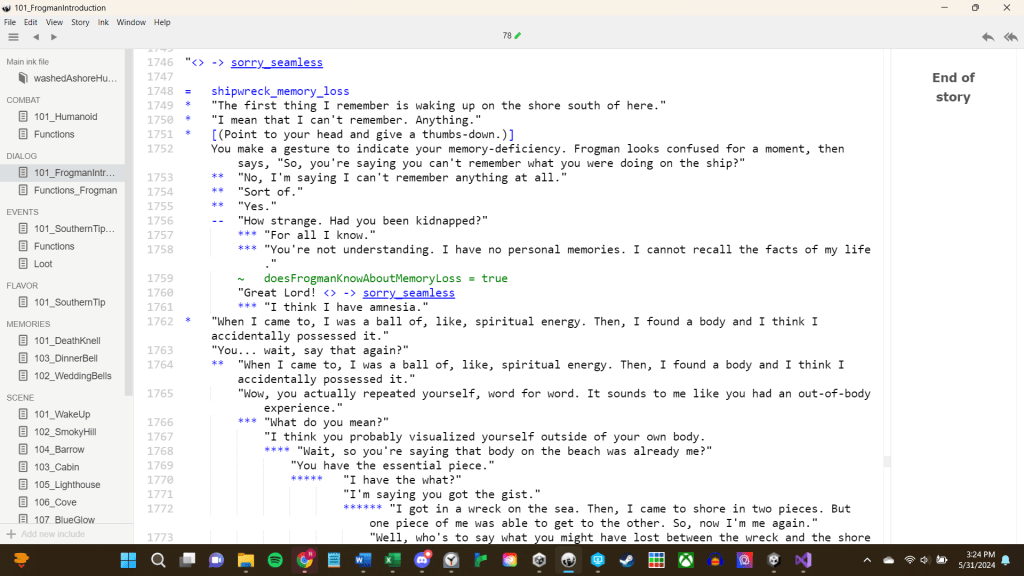This screenshot has height=576, width=1024.
Task: Restart story with double rewind icon
Action: click(x=1010, y=37)
